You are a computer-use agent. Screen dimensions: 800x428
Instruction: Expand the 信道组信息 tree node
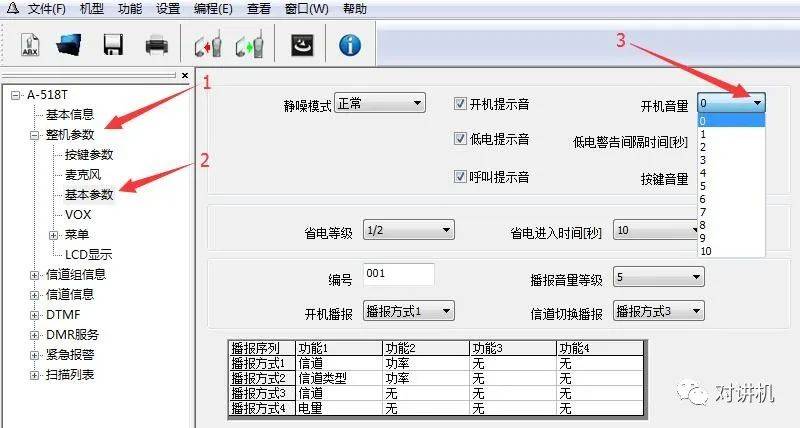point(35,274)
